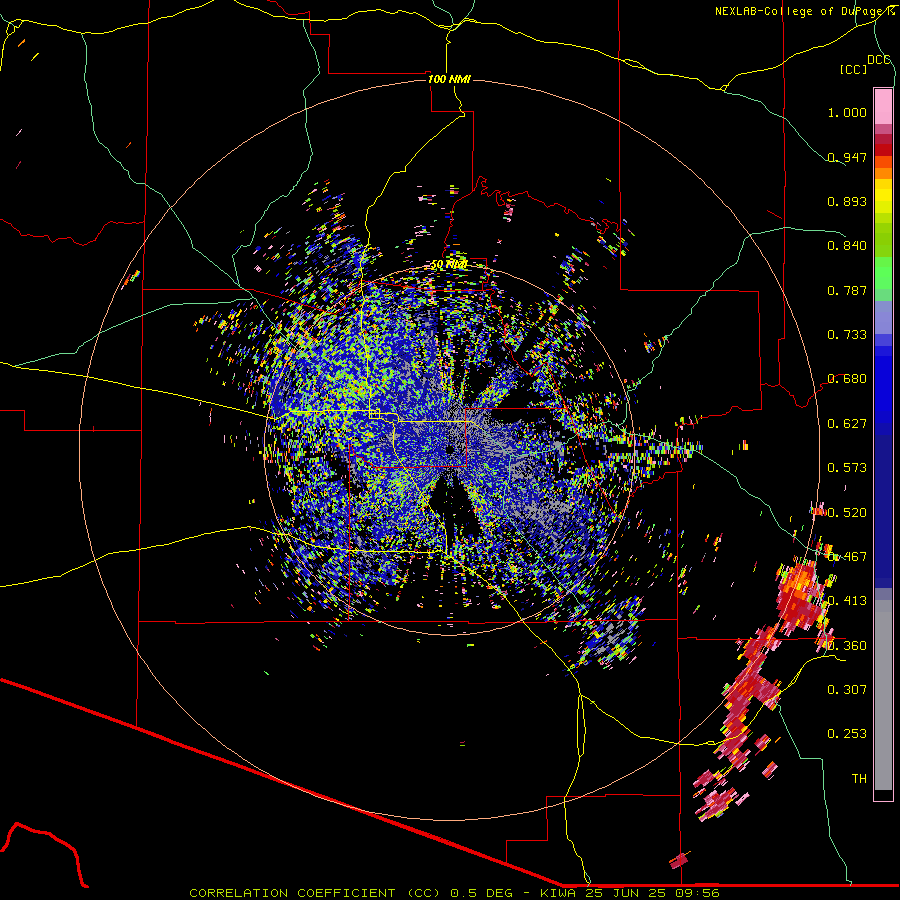Click the TH threshold label
This screenshot has height=900, width=900.
pyautogui.click(x=859, y=779)
